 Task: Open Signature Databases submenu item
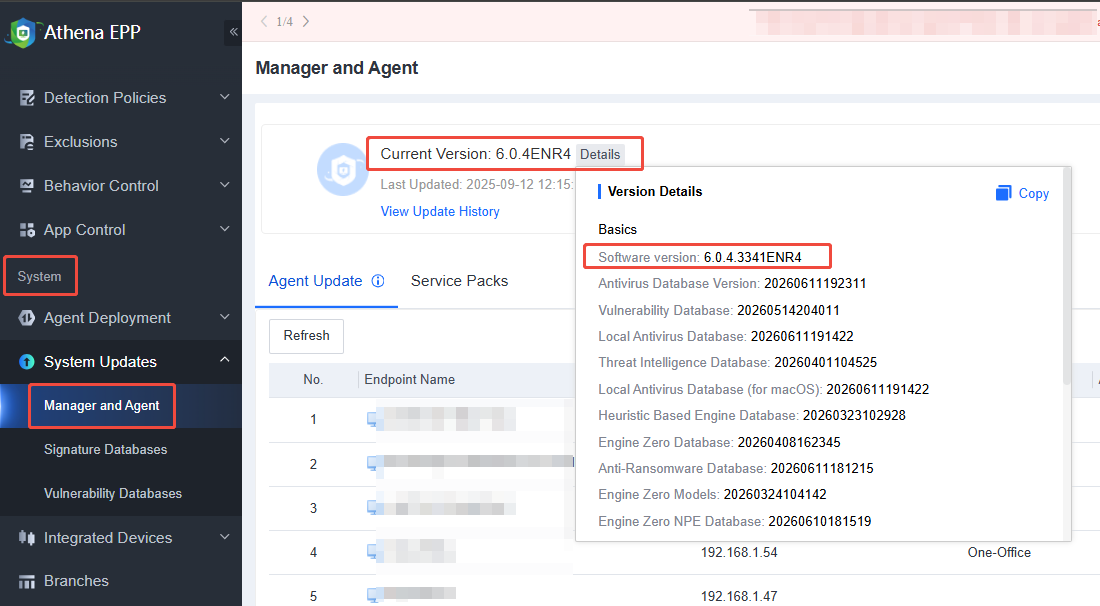pyautogui.click(x=105, y=450)
